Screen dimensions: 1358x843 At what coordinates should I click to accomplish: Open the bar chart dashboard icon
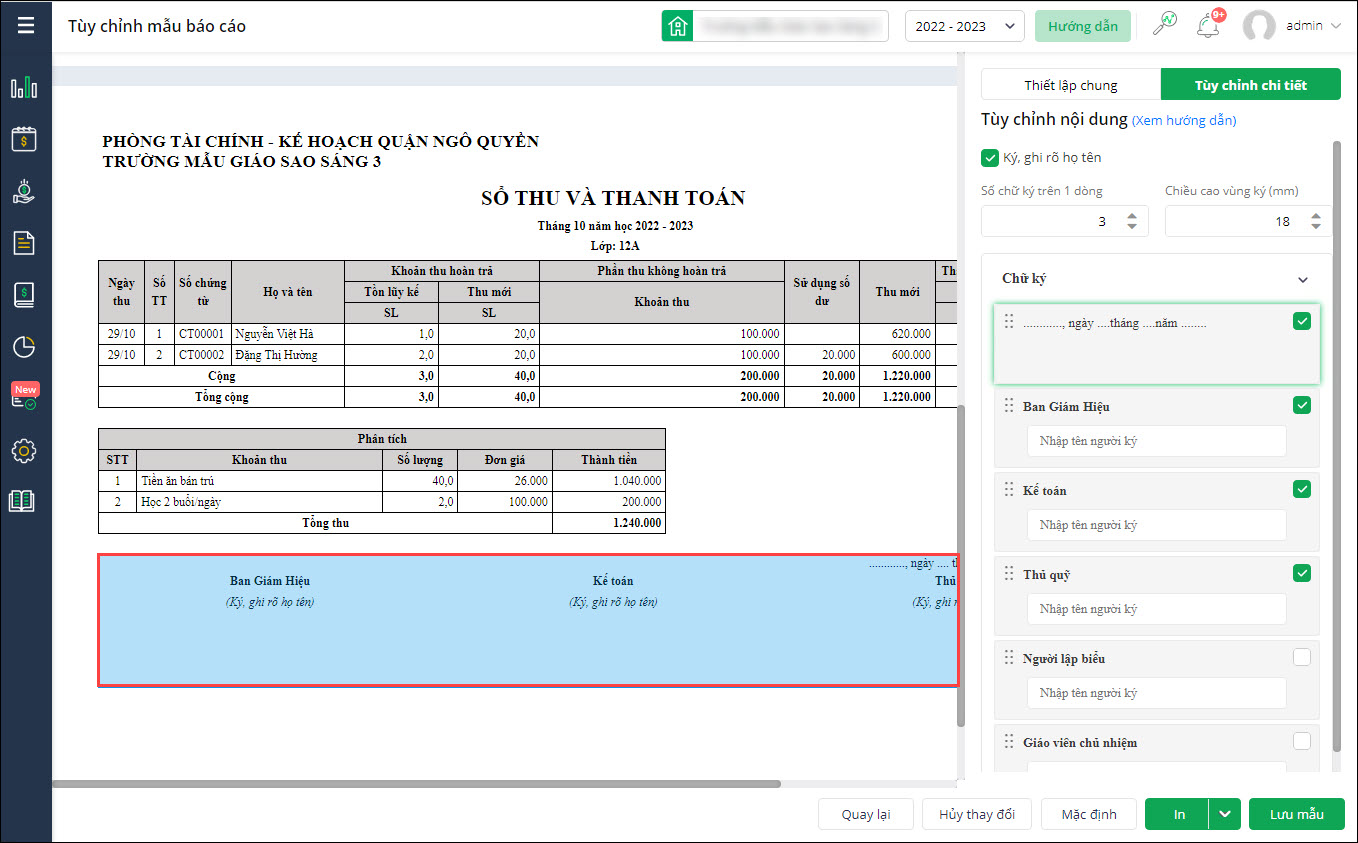tap(24, 88)
